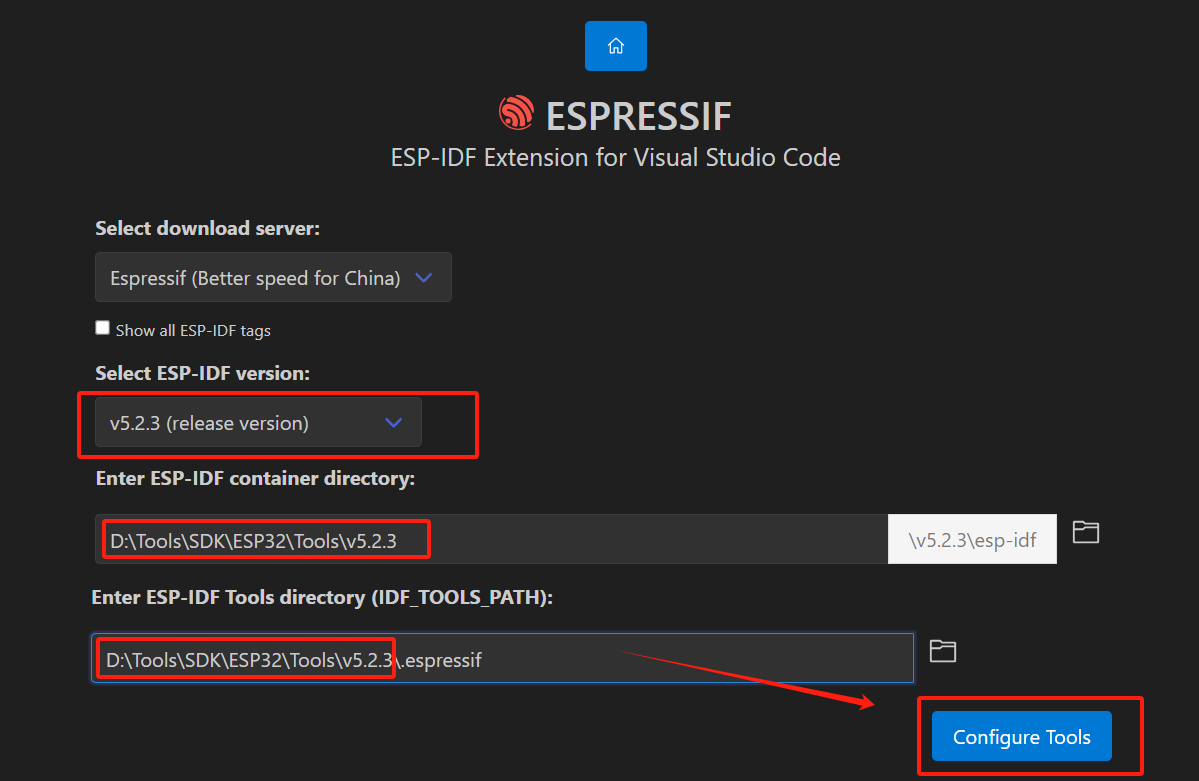Click 'Enter ESP-IDF container directory:' label

tap(255, 478)
